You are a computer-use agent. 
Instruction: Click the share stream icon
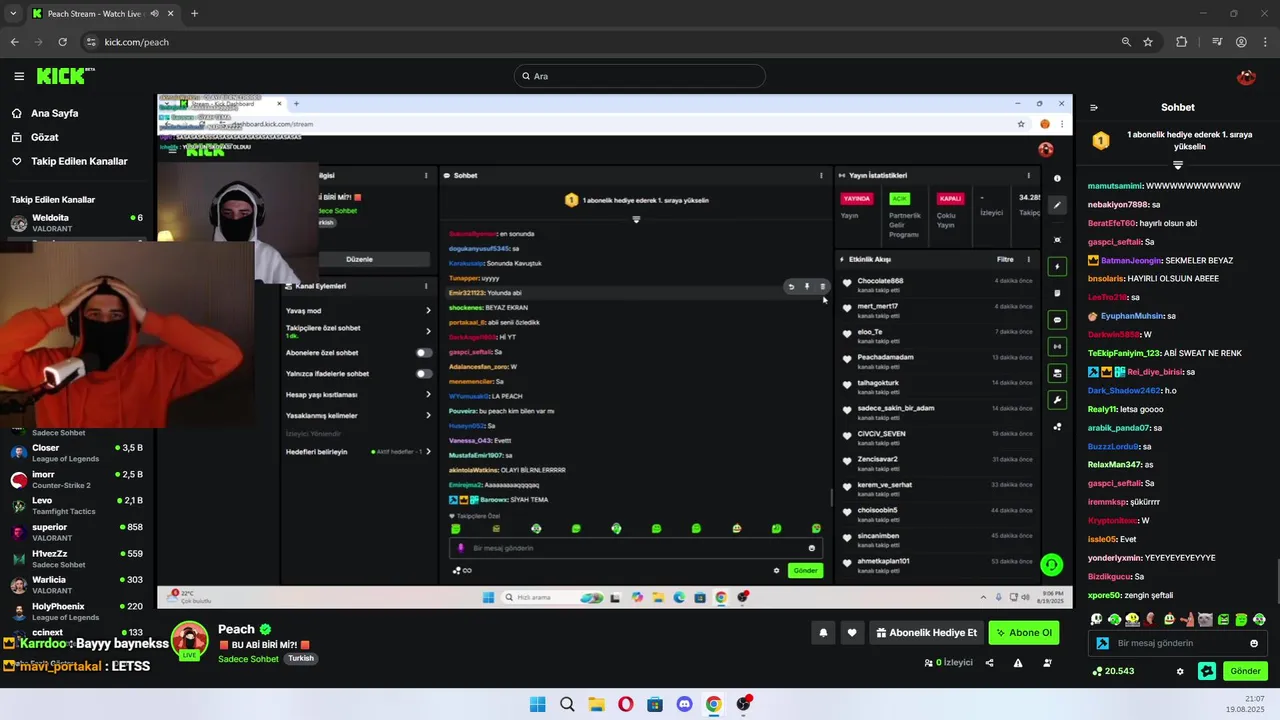tap(990, 662)
